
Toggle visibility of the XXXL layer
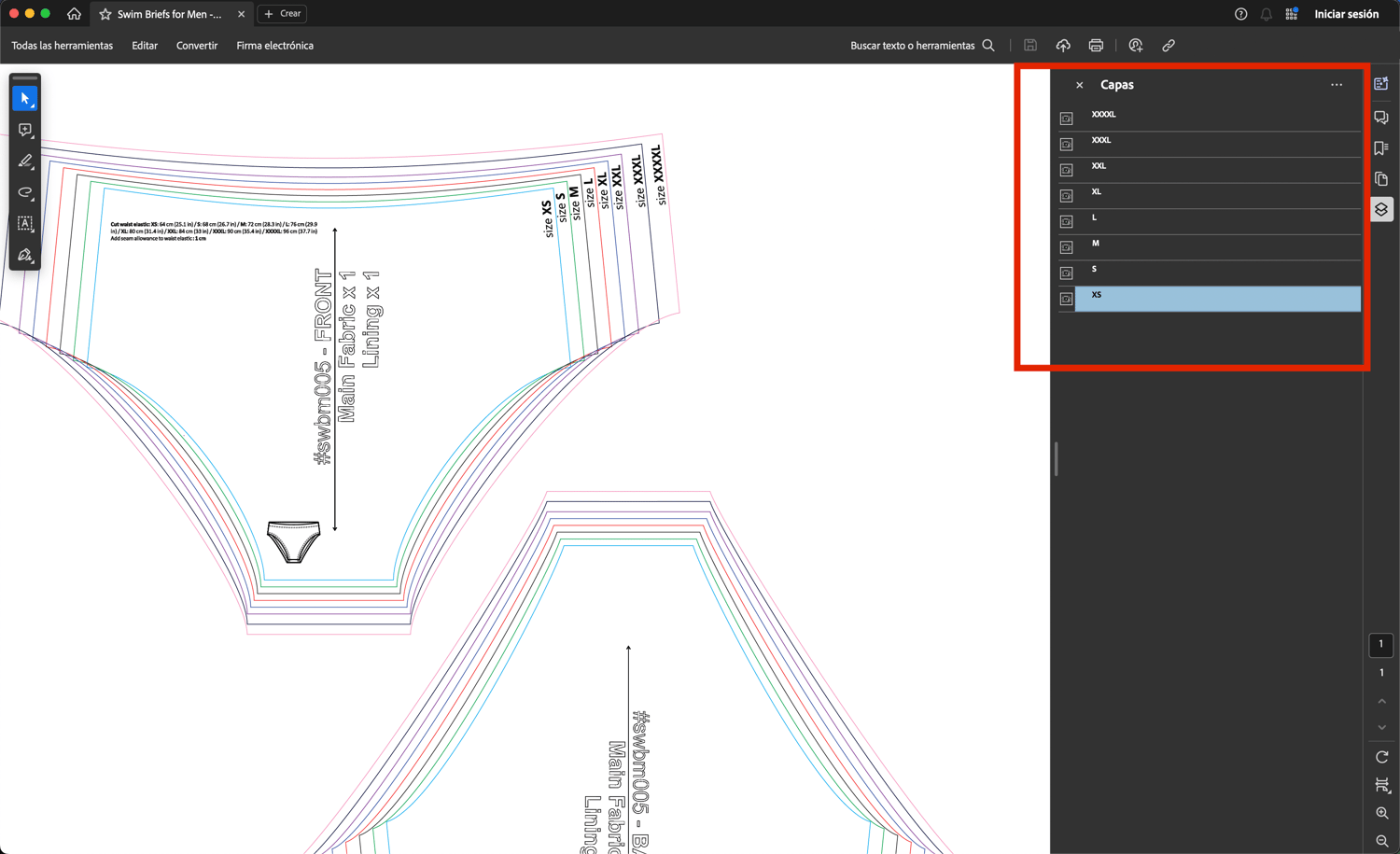click(1066, 145)
